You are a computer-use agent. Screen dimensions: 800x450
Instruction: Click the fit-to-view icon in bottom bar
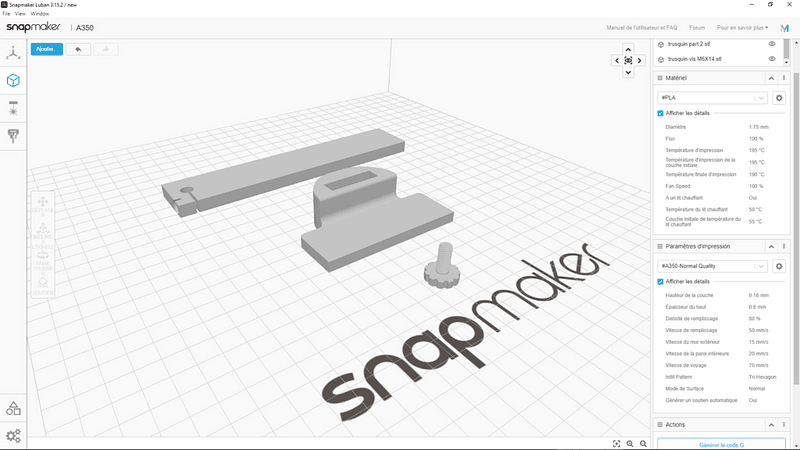pos(616,444)
